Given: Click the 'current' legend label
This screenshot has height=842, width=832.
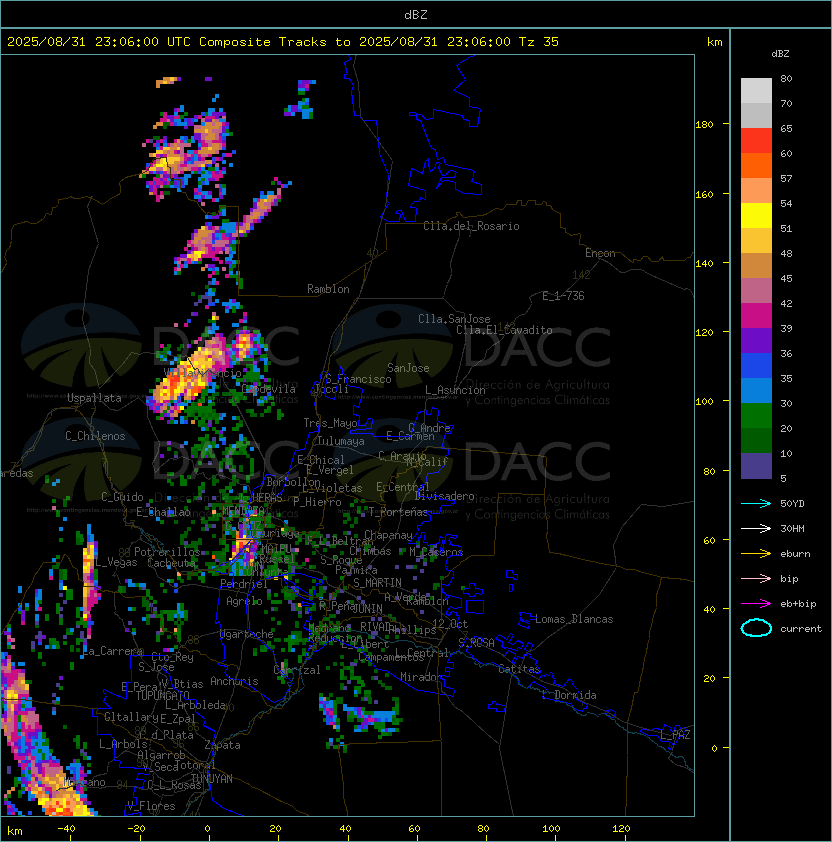Looking at the screenshot, I should coord(801,629).
